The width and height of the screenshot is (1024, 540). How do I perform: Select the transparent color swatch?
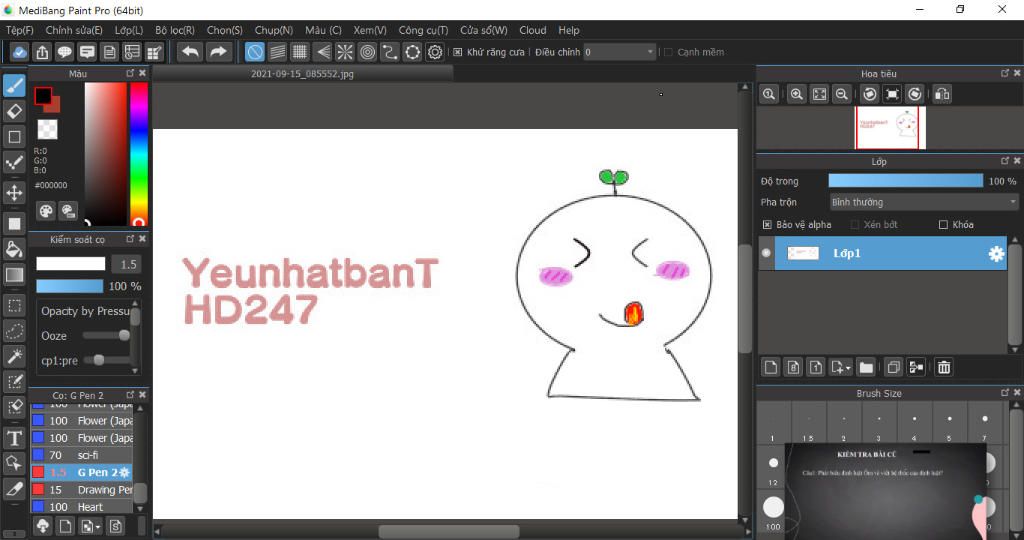pyautogui.click(x=47, y=129)
